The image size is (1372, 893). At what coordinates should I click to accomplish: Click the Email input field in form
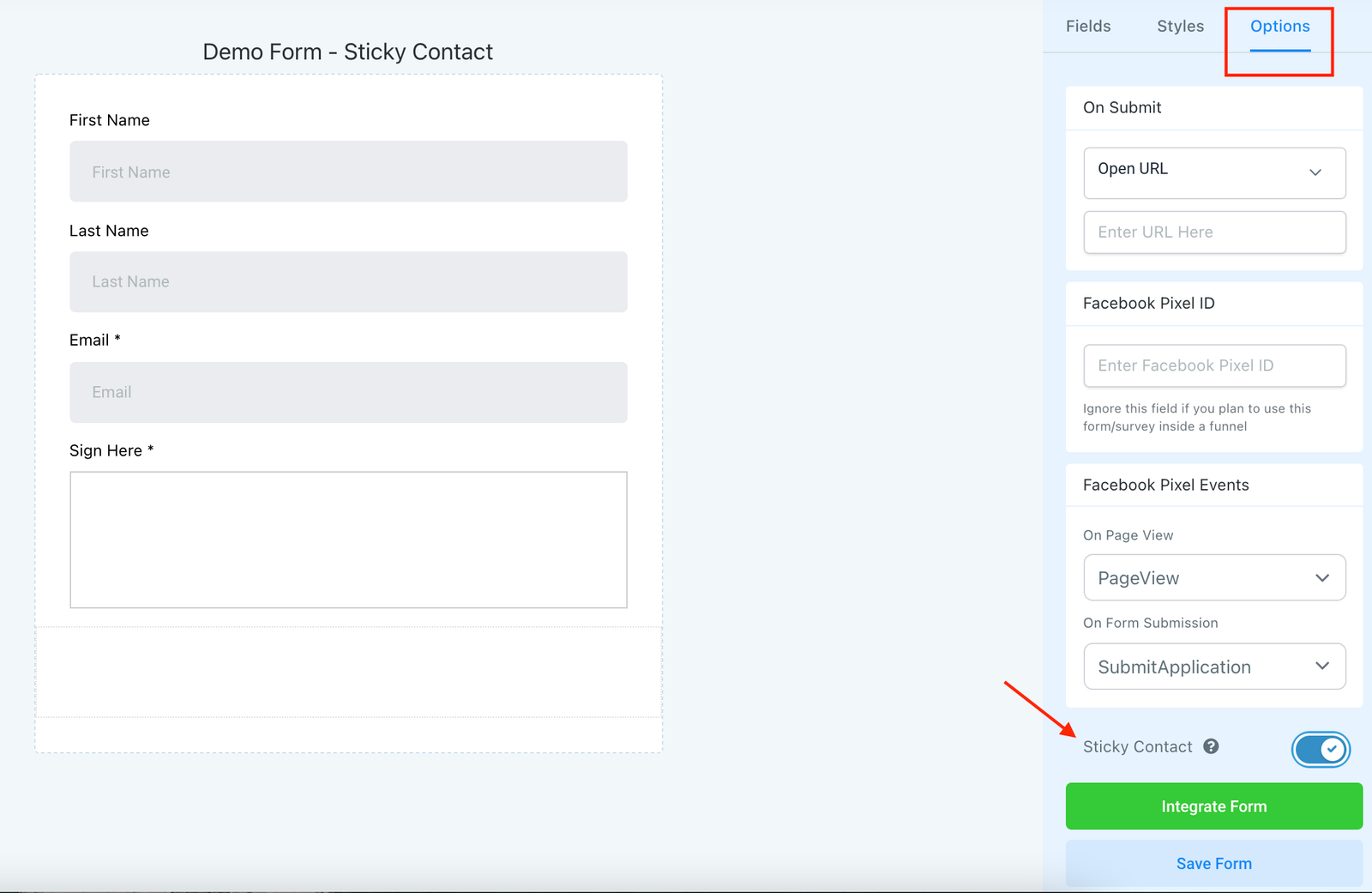pyautogui.click(x=348, y=392)
